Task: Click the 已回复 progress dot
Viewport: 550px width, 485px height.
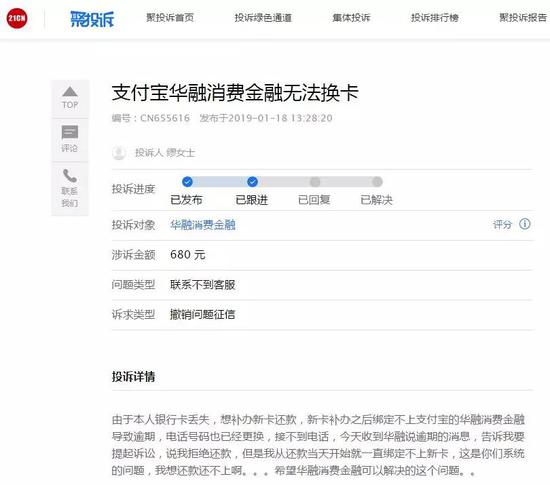Action: [x=315, y=182]
